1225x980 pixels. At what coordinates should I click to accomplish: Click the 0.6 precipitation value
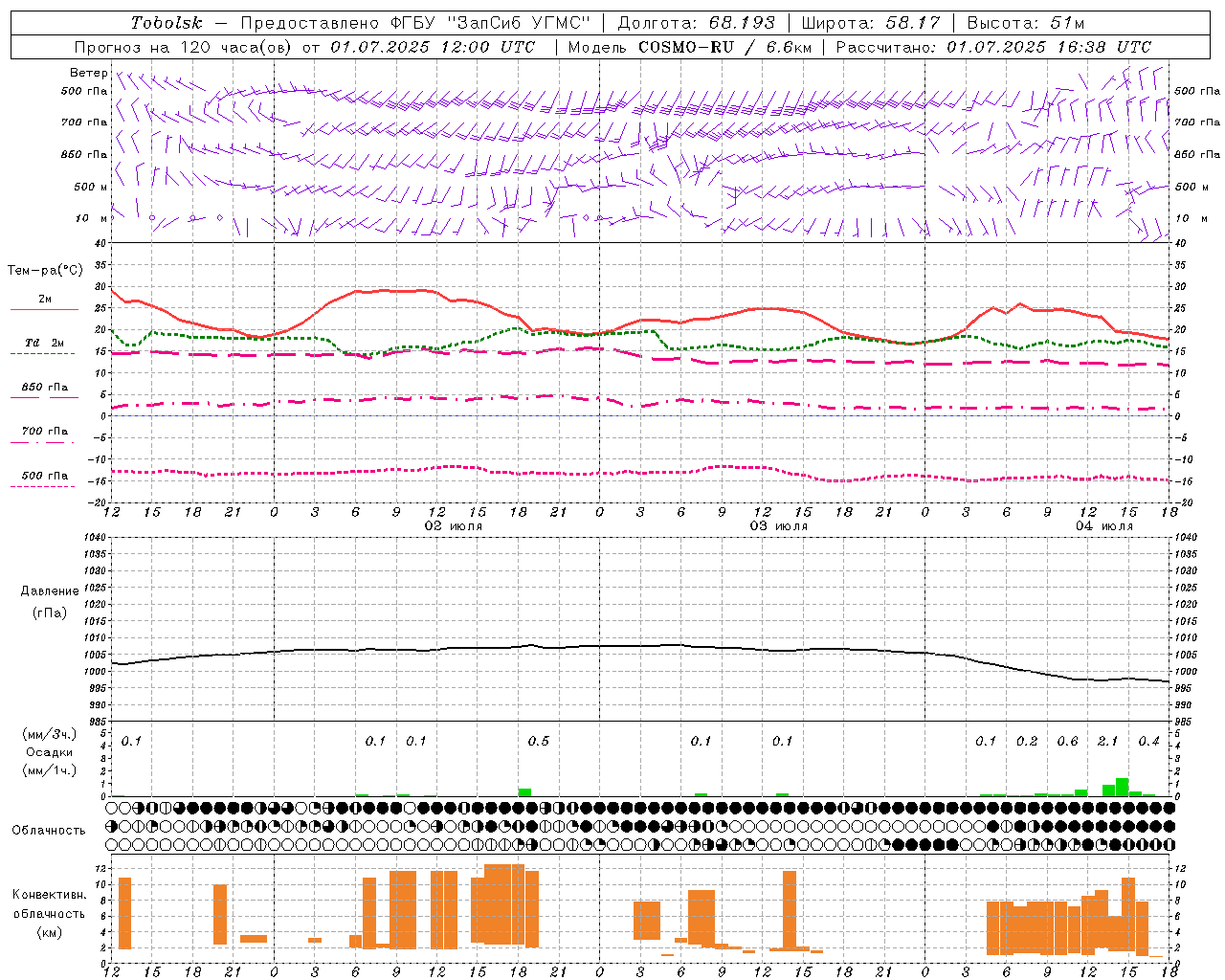coord(1067,742)
